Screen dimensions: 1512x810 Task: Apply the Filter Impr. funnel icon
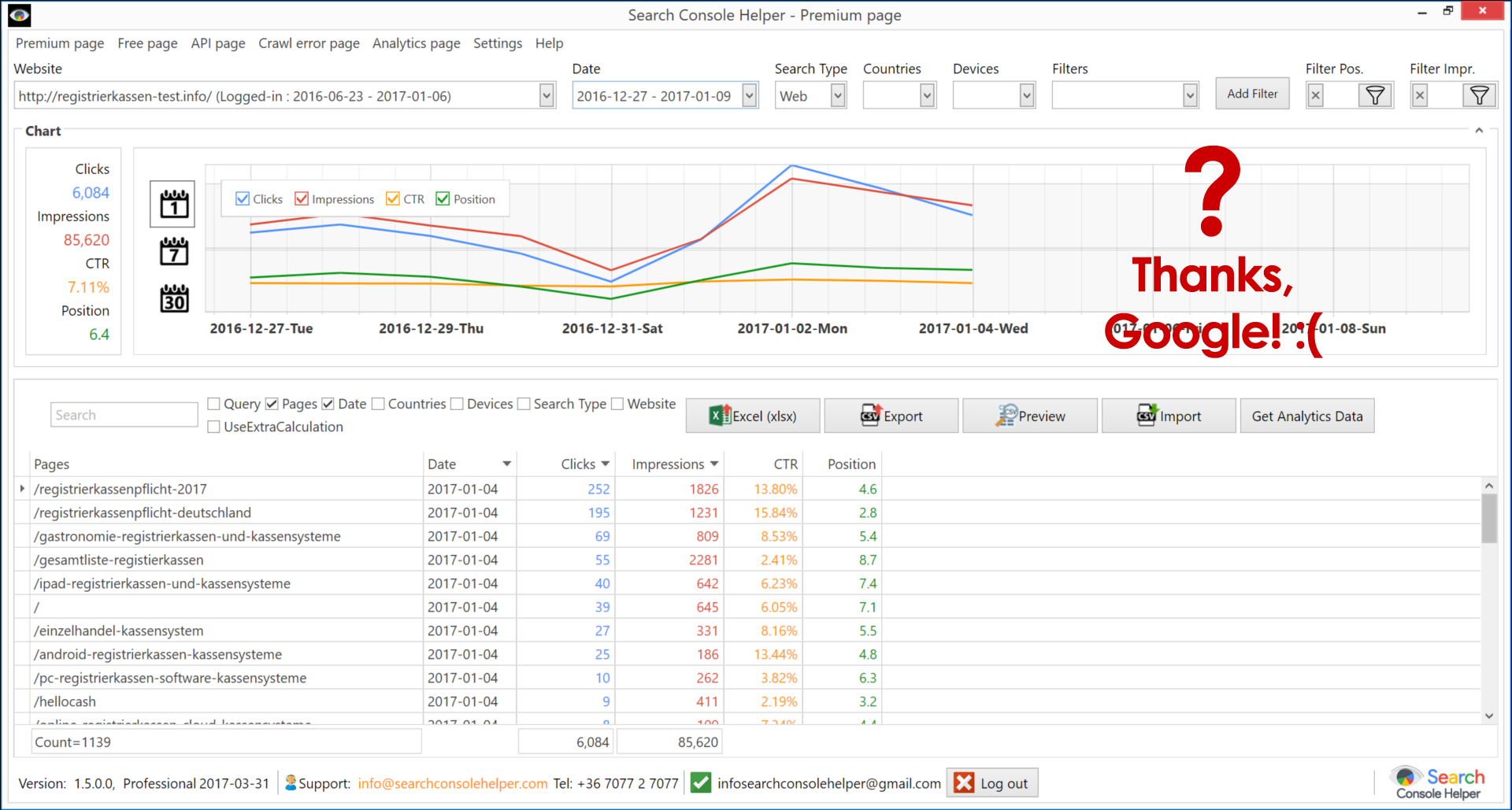point(1479,96)
